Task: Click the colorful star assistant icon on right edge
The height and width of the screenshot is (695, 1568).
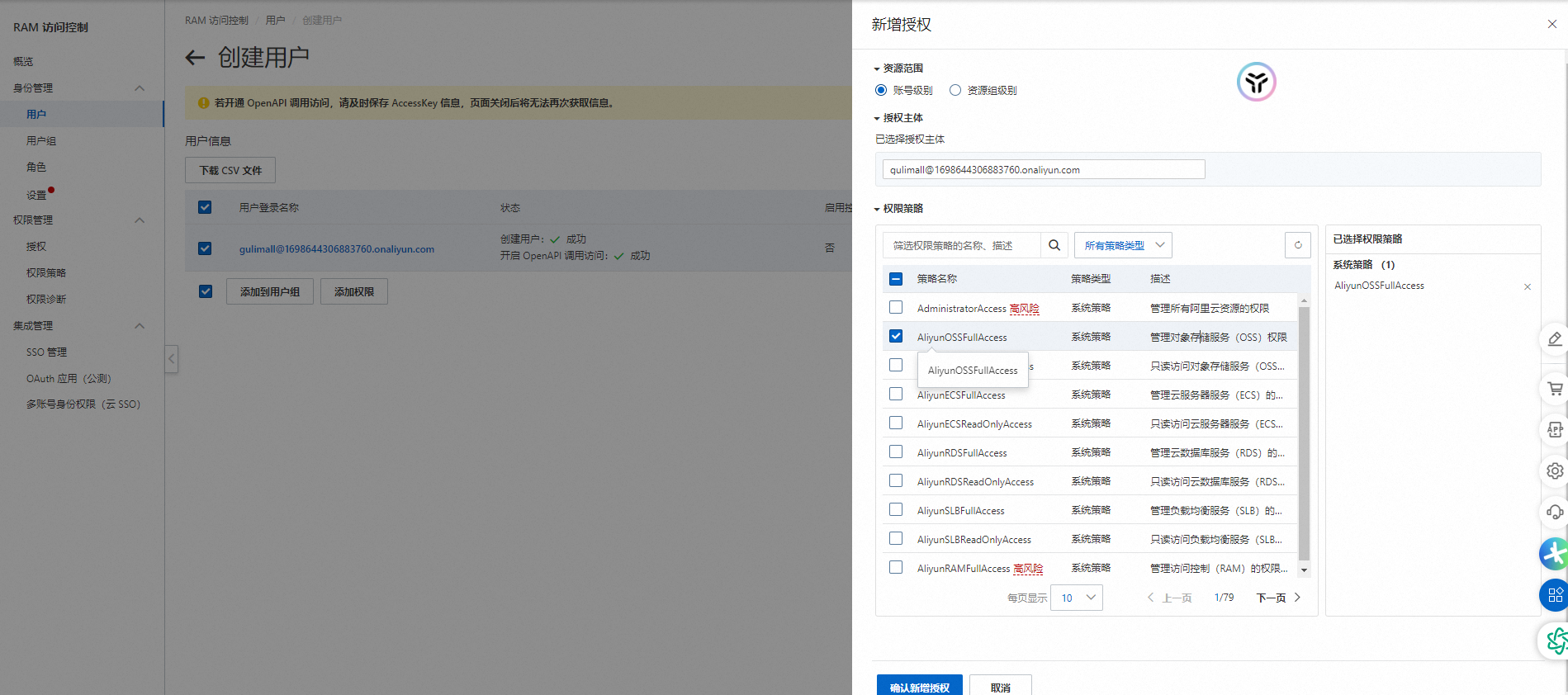Action: [x=1555, y=553]
